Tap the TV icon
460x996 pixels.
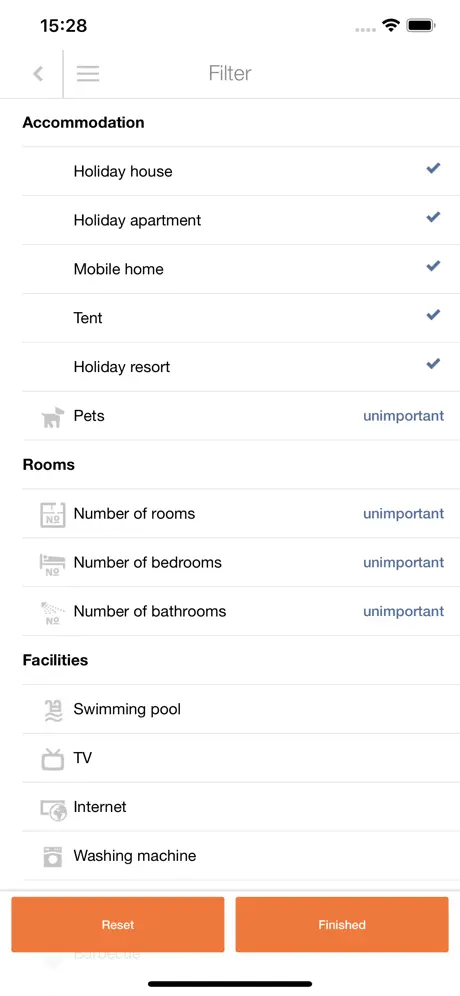tap(53, 758)
